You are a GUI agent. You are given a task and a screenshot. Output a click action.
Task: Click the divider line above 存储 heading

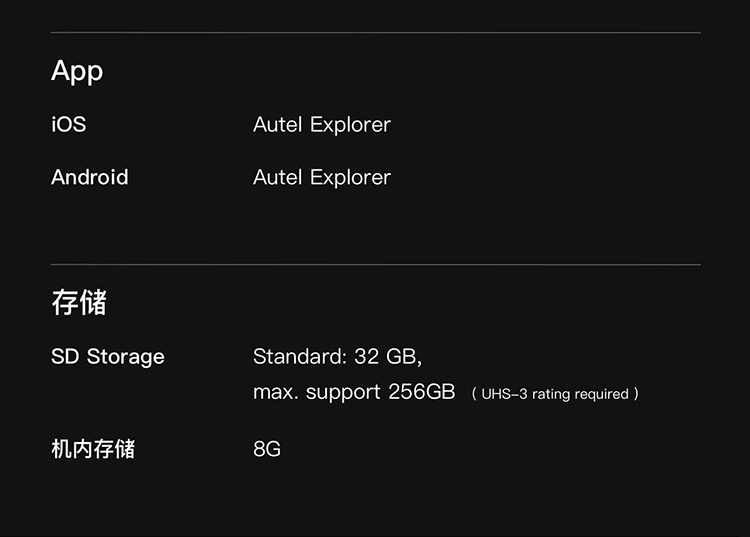pyautogui.click(x=375, y=265)
